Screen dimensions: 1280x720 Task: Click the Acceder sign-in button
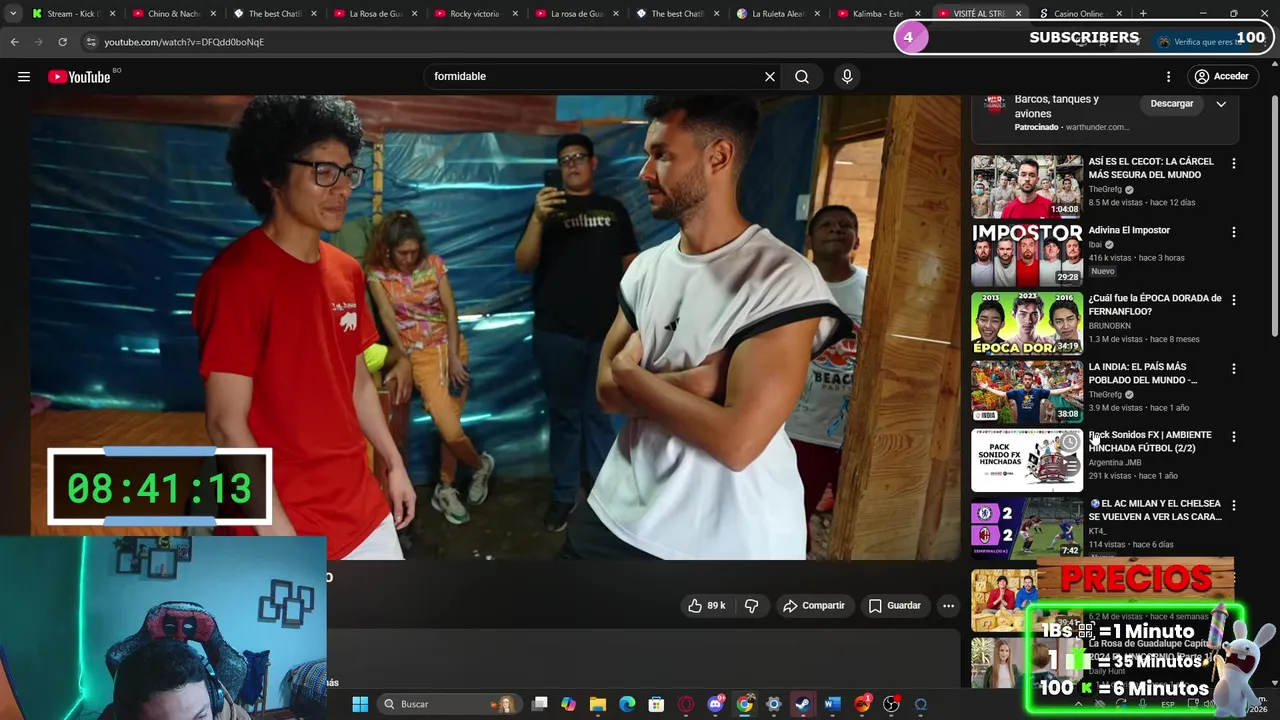[x=1221, y=76]
